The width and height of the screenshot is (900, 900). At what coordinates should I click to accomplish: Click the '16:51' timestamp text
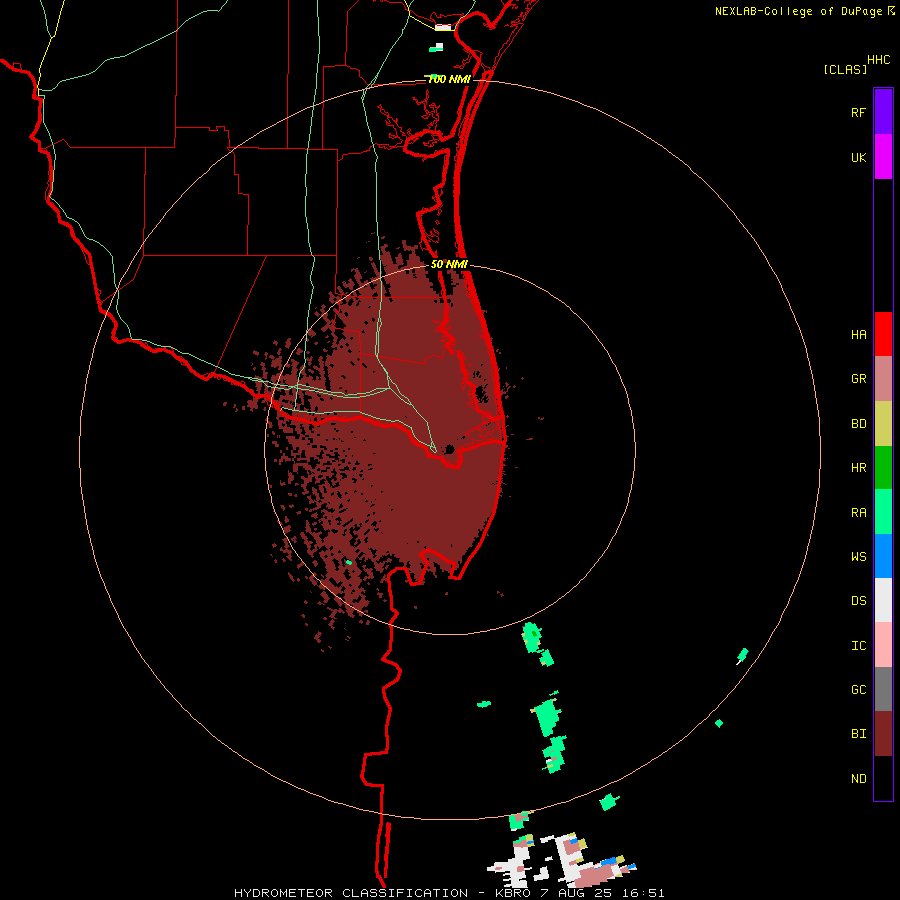pos(641,893)
